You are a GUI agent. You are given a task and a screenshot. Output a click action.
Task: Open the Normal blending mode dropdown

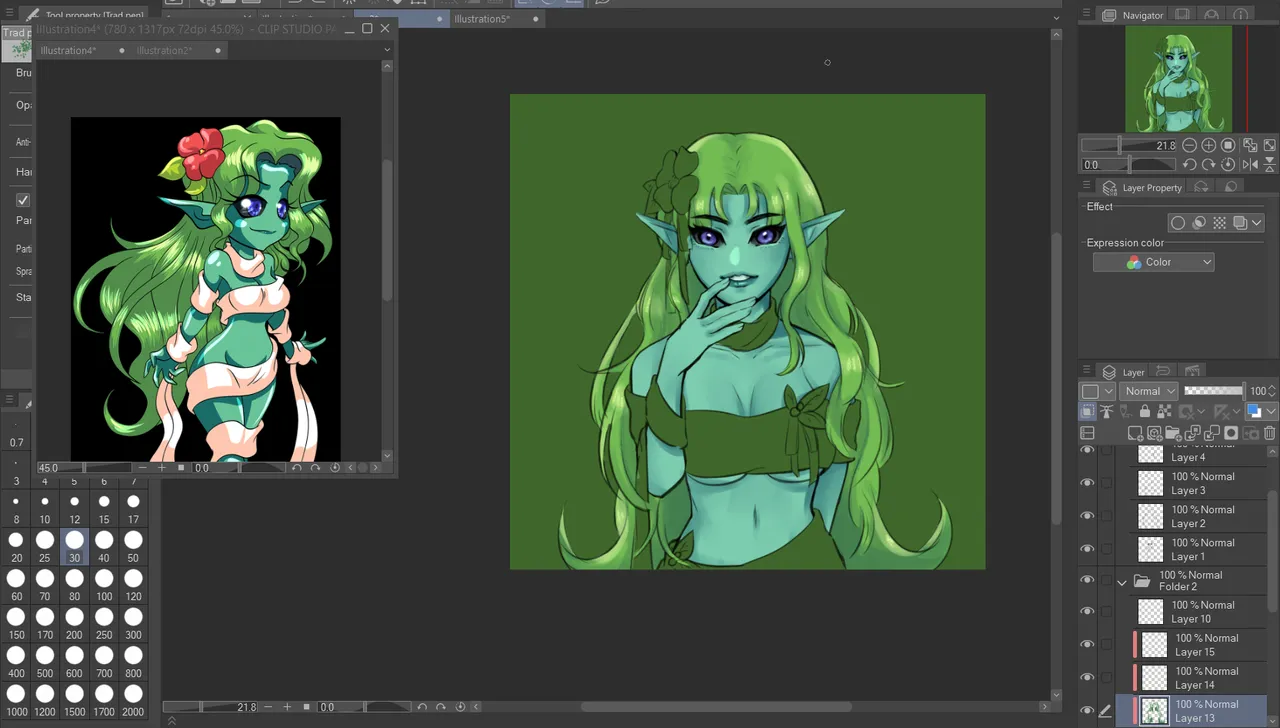pos(1148,391)
